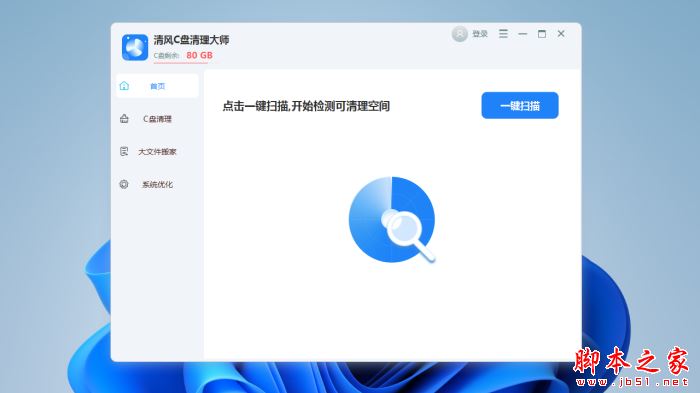Click the 清风C盘清理大师 title text
Screen dimensions: 700x393
click(191, 40)
